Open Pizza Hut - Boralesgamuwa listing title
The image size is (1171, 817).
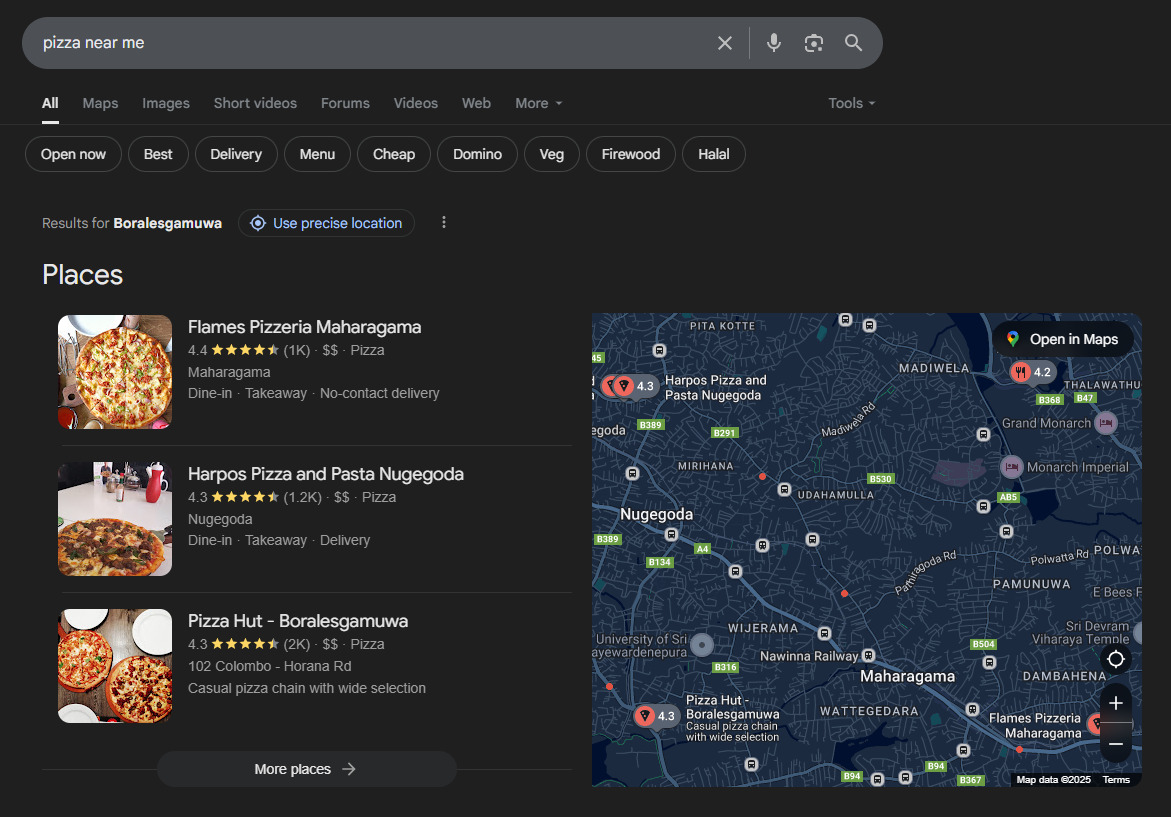point(298,621)
